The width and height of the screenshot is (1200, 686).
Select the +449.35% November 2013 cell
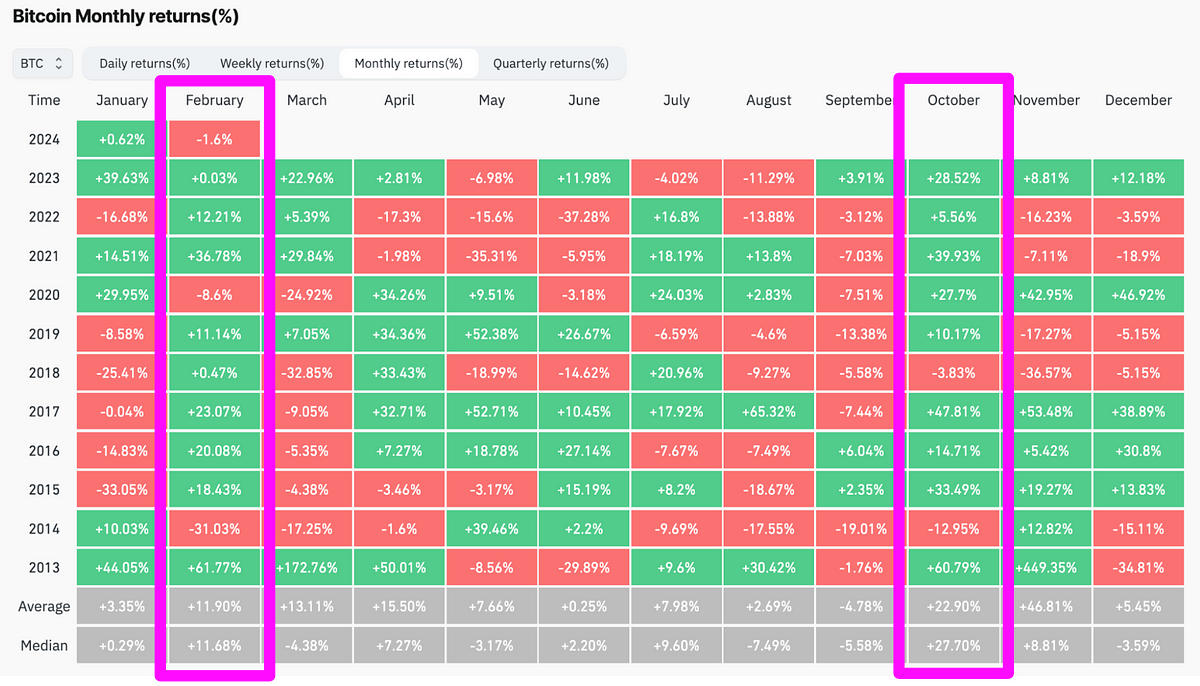[x=1046, y=567]
